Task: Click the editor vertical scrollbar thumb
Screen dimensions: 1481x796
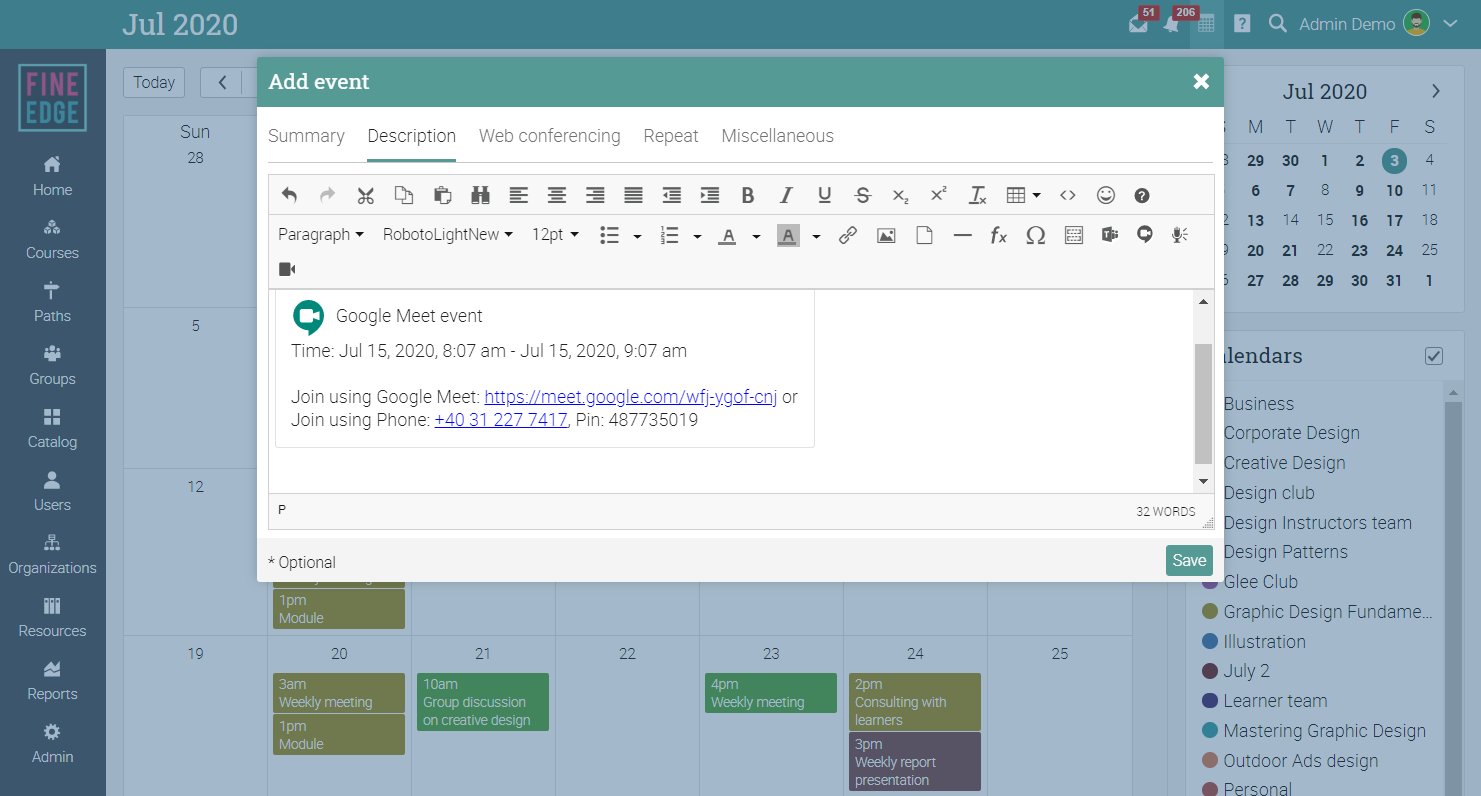Action: 1203,402
